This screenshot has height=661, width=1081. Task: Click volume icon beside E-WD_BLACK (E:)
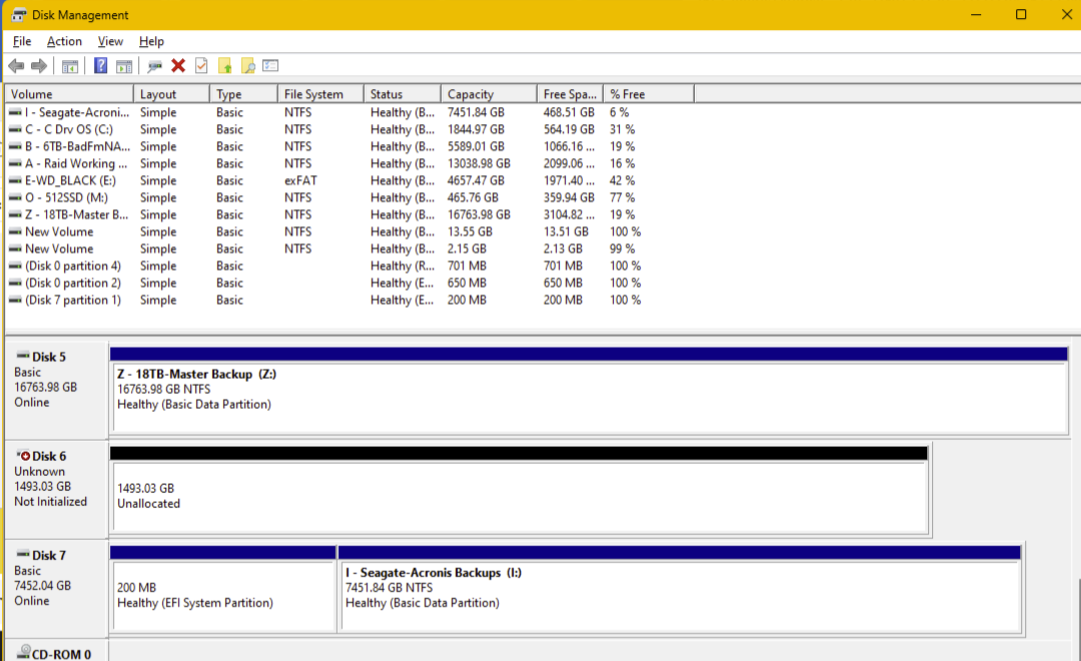[15, 181]
